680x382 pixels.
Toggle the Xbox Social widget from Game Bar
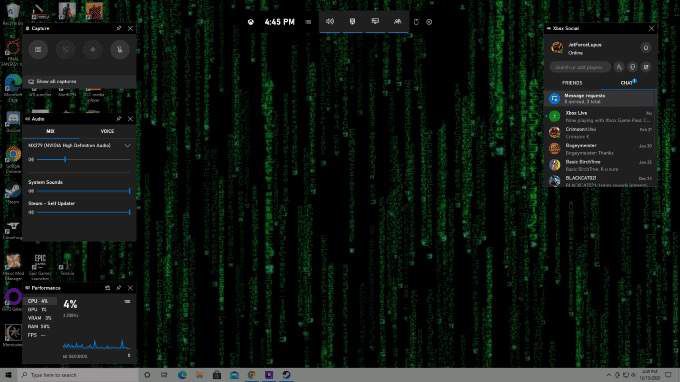coord(397,22)
